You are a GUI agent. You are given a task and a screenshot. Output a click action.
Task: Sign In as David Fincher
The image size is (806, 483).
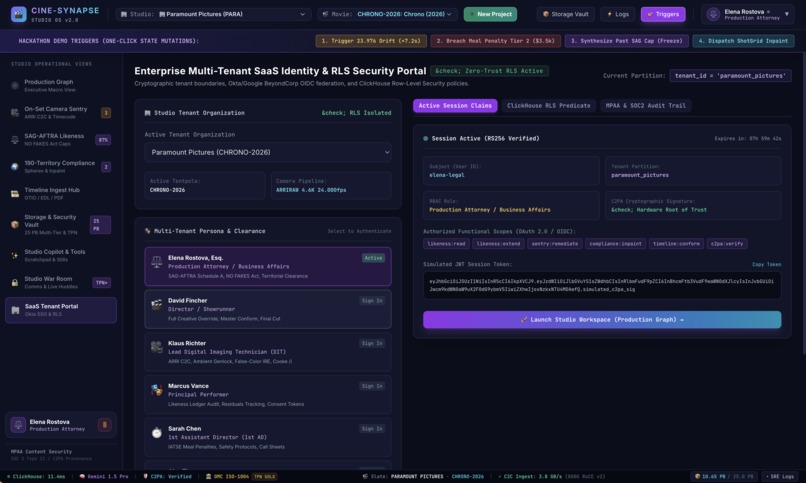(x=372, y=301)
